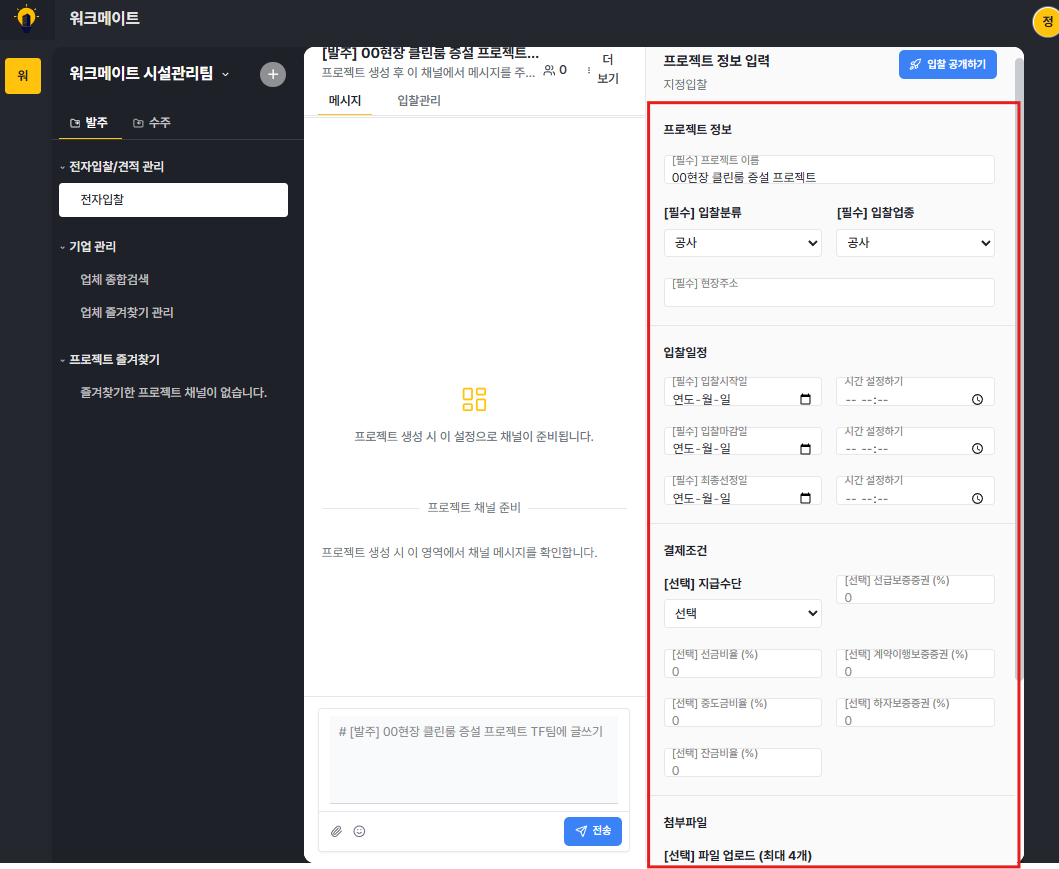Expand the 워크메이트 시설관리팀 team chevron
The image size is (1059, 869).
coord(226,74)
